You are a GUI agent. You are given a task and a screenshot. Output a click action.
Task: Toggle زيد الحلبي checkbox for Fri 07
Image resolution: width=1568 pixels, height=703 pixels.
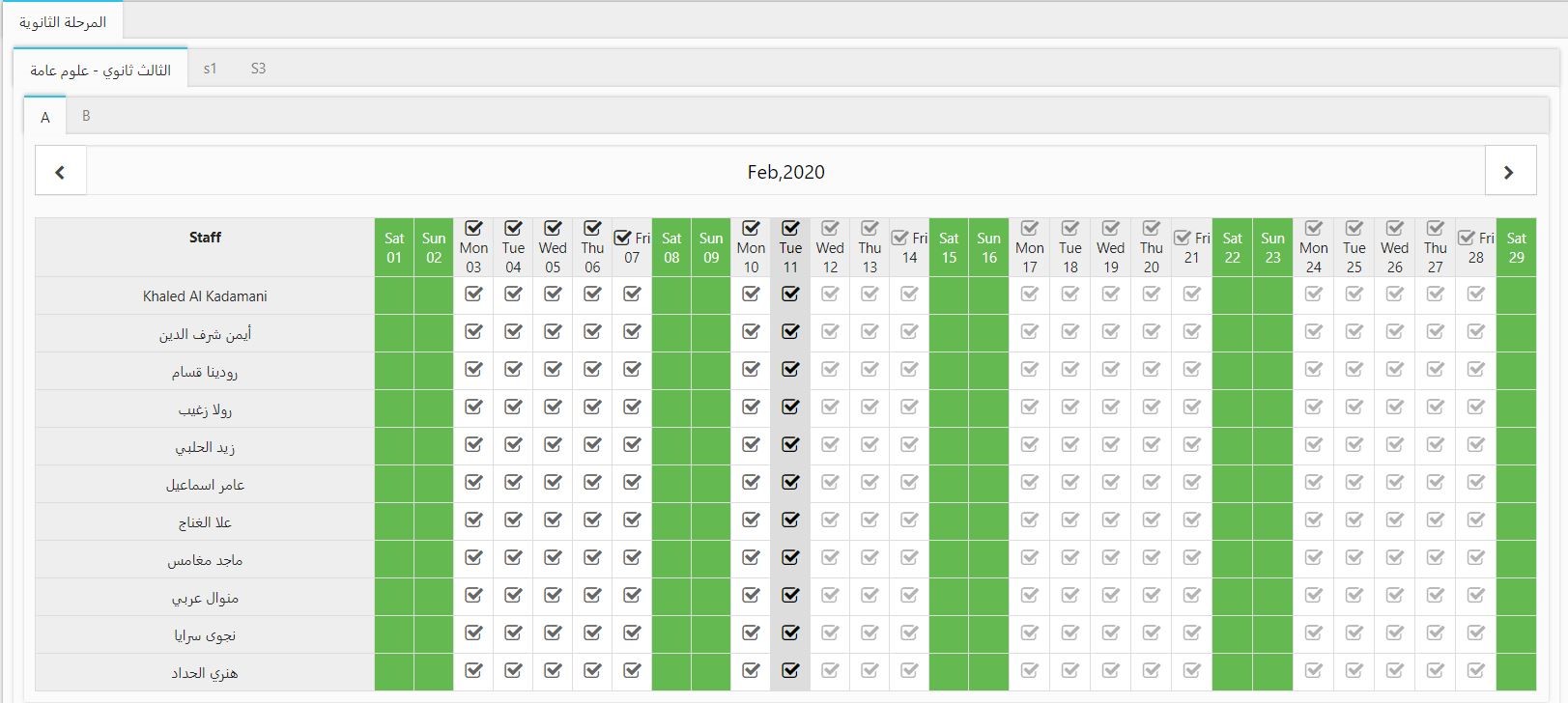(632, 445)
